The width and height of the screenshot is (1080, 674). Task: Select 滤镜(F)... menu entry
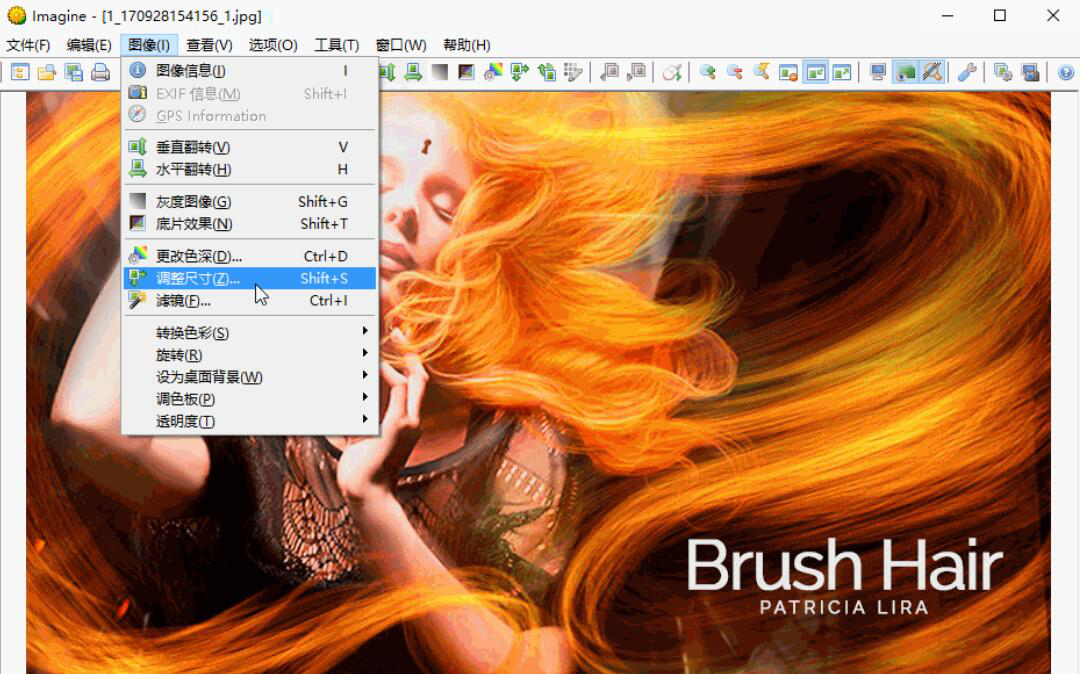point(249,300)
